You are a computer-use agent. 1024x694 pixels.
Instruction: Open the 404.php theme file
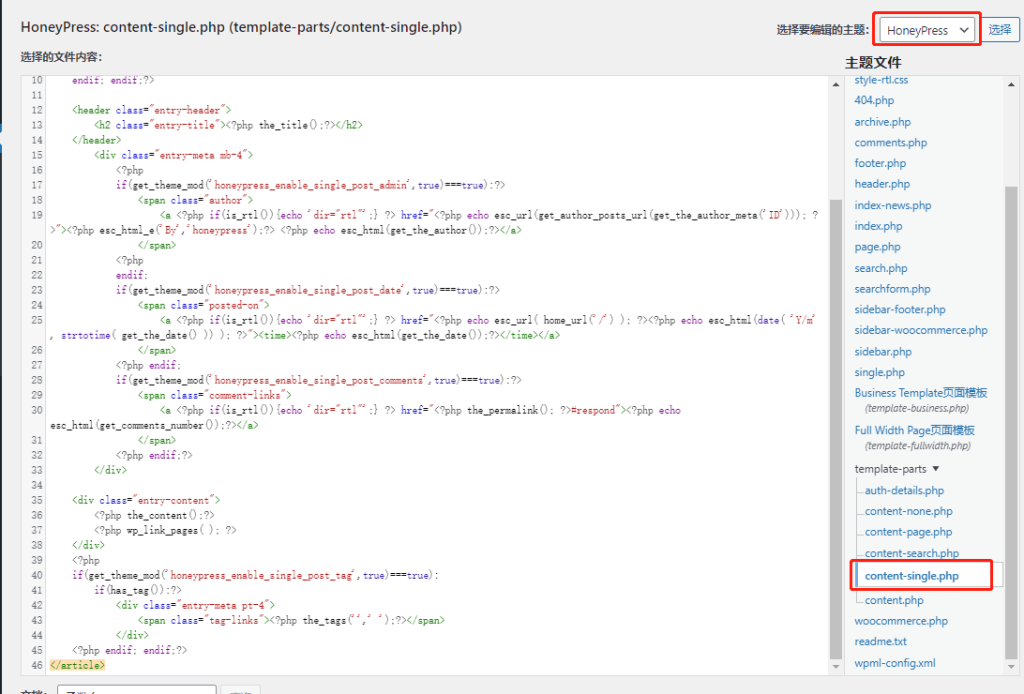[874, 100]
